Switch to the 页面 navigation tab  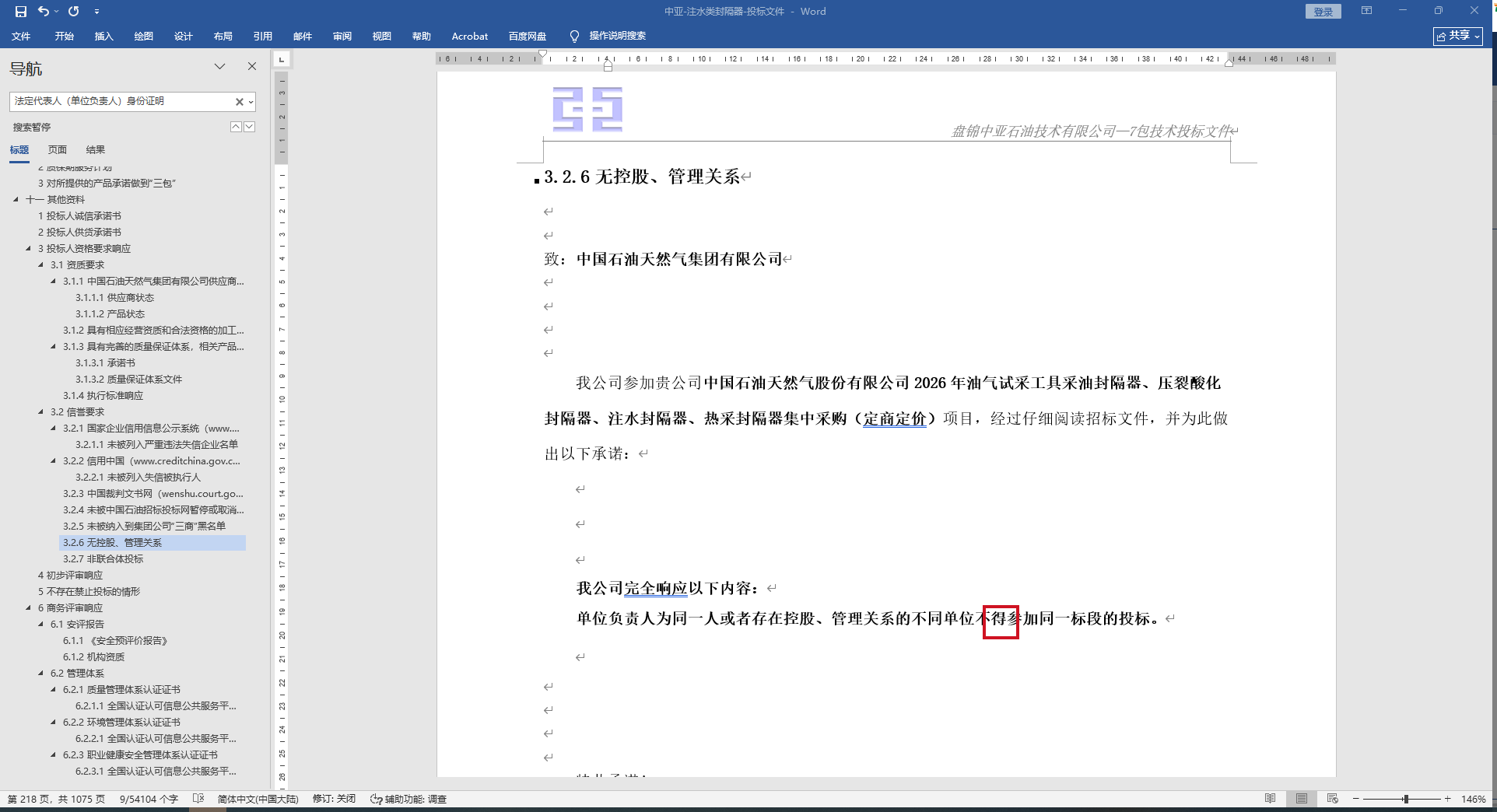(x=58, y=150)
